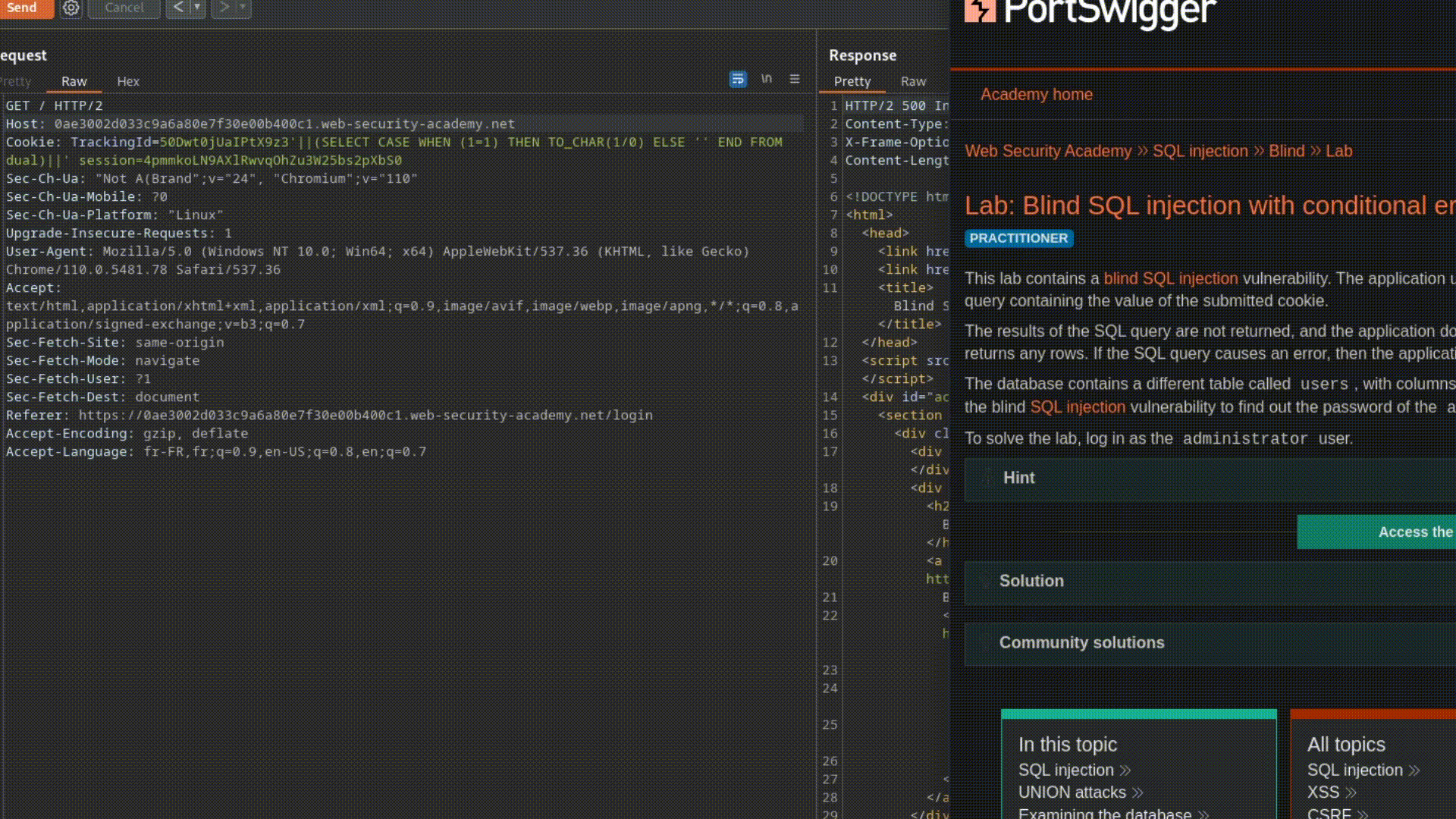Open the Academy home link
Image resolution: width=1456 pixels, height=819 pixels.
(1036, 95)
